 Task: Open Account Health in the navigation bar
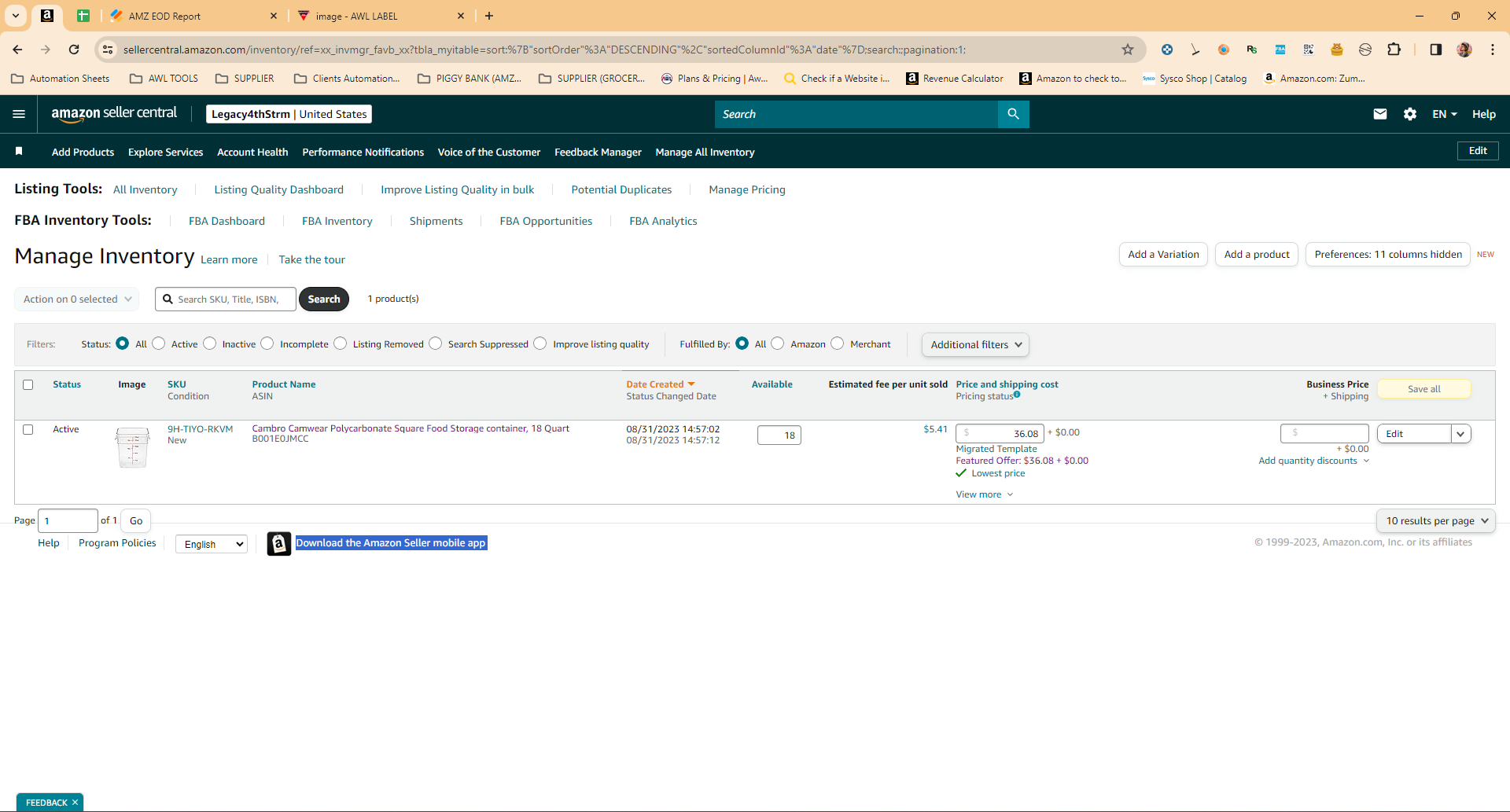point(252,152)
